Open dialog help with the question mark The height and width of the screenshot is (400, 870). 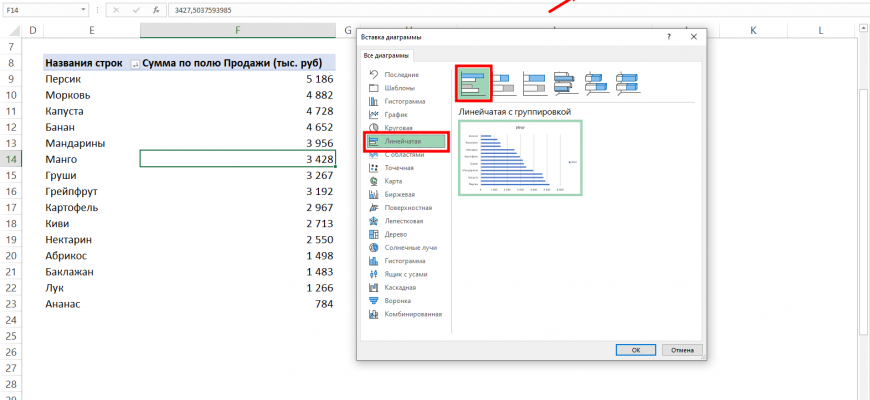(x=668, y=36)
